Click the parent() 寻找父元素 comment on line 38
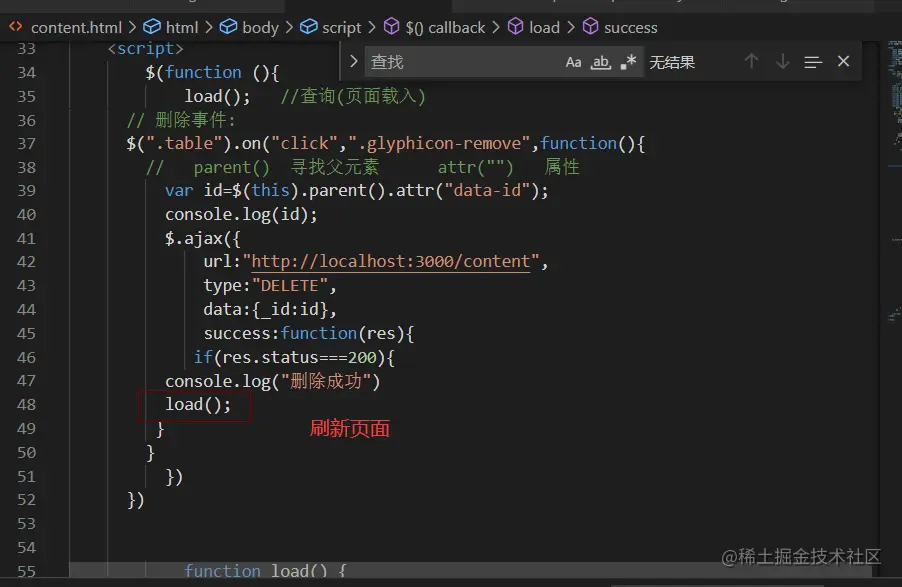Image resolution: width=902 pixels, height=587 pixels. pyautogui.click(x=286, y=167)
